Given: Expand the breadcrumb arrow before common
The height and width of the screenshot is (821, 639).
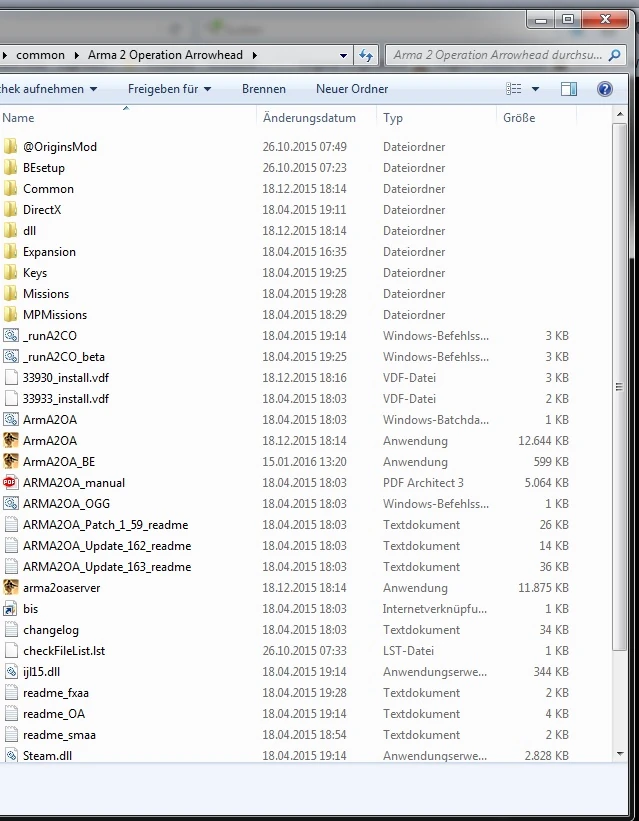Looking at the screenshot, I should [4, 55].
